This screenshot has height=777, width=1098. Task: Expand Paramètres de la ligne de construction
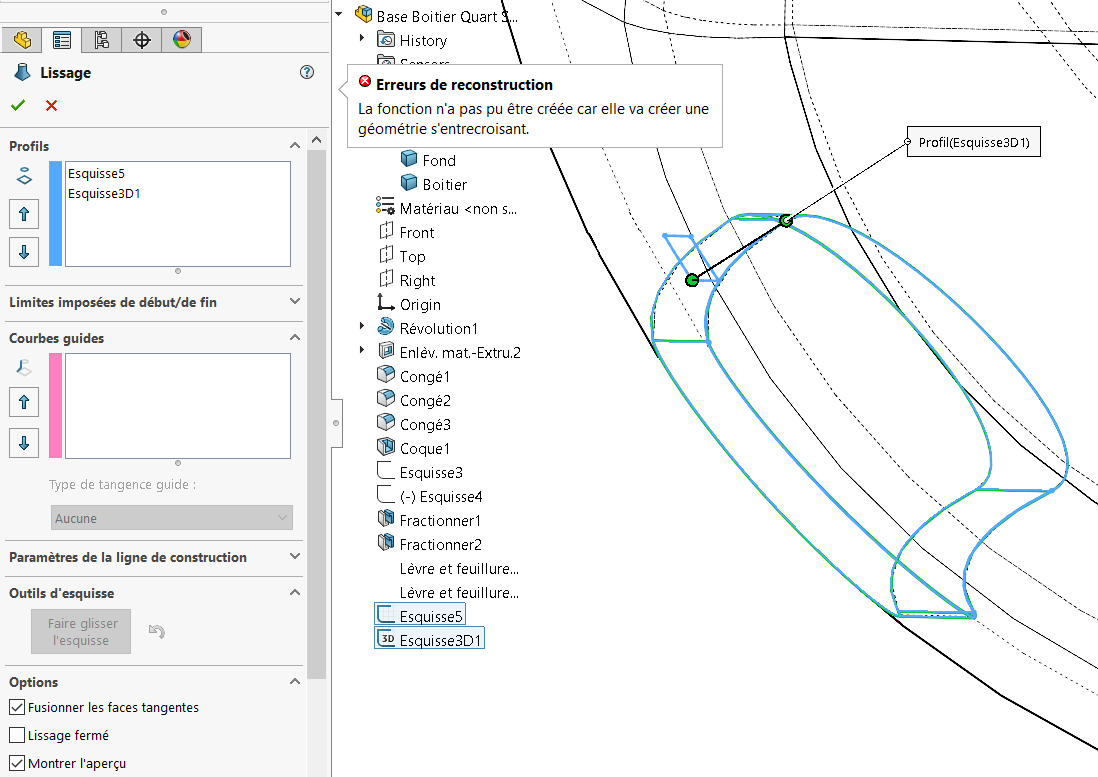[x=154, y=556]
